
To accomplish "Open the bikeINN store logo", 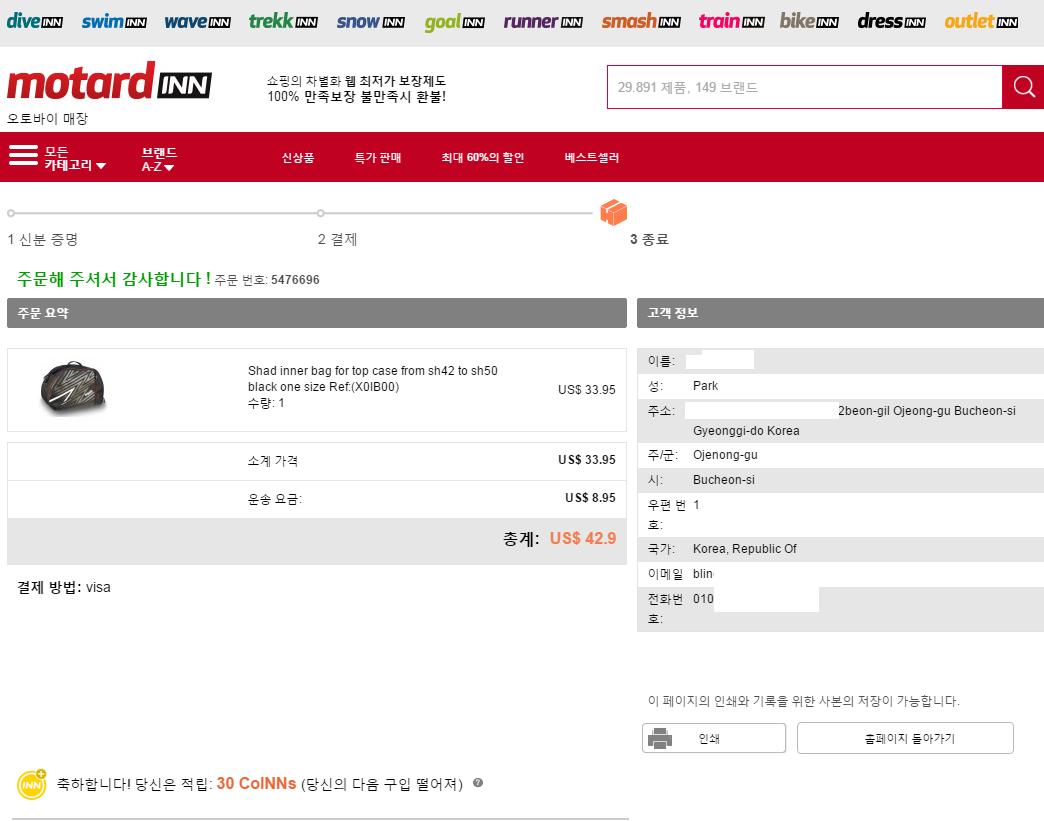I will click(809, 21).
